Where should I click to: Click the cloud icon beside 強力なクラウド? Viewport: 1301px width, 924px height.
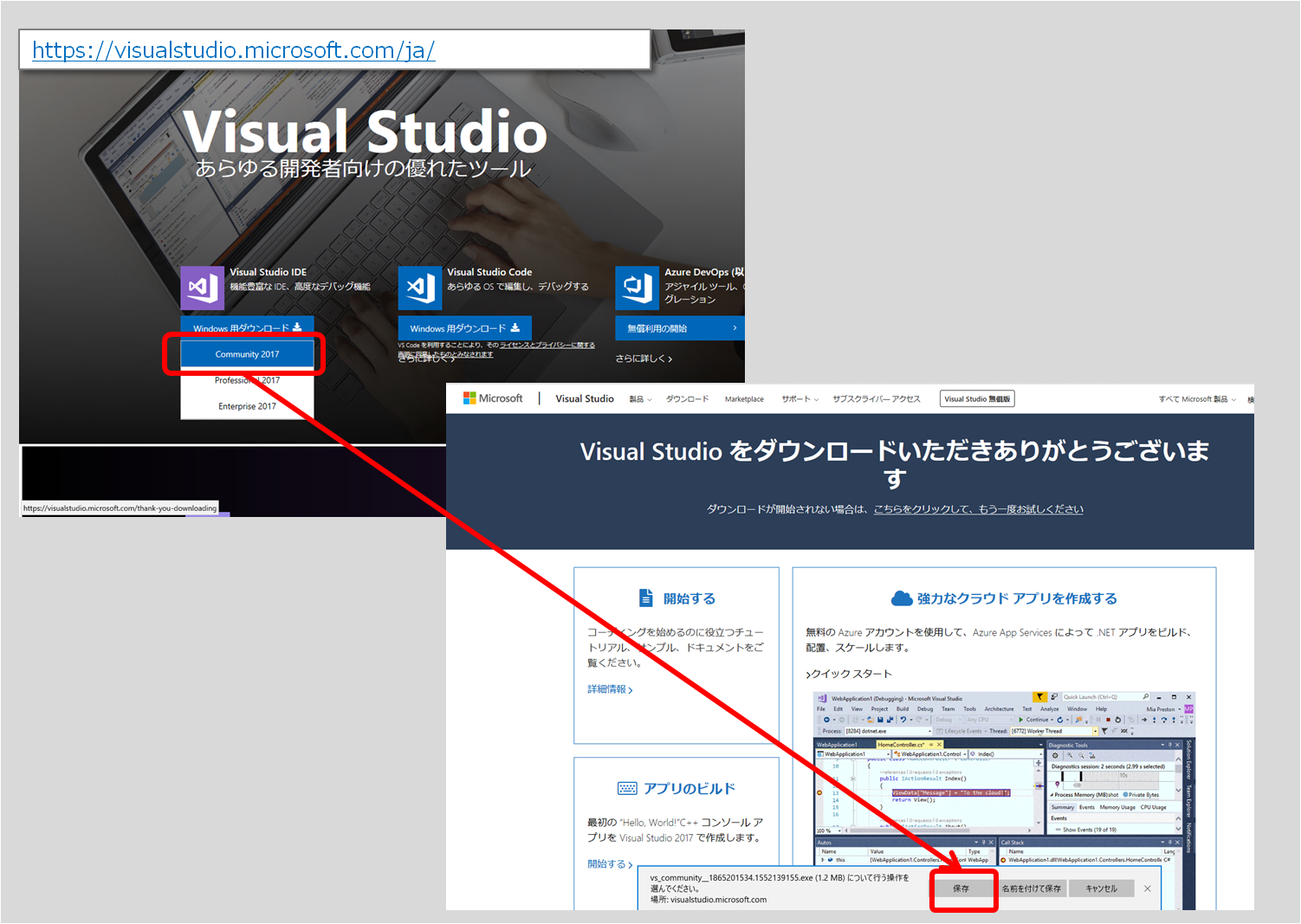pos(902,598)
